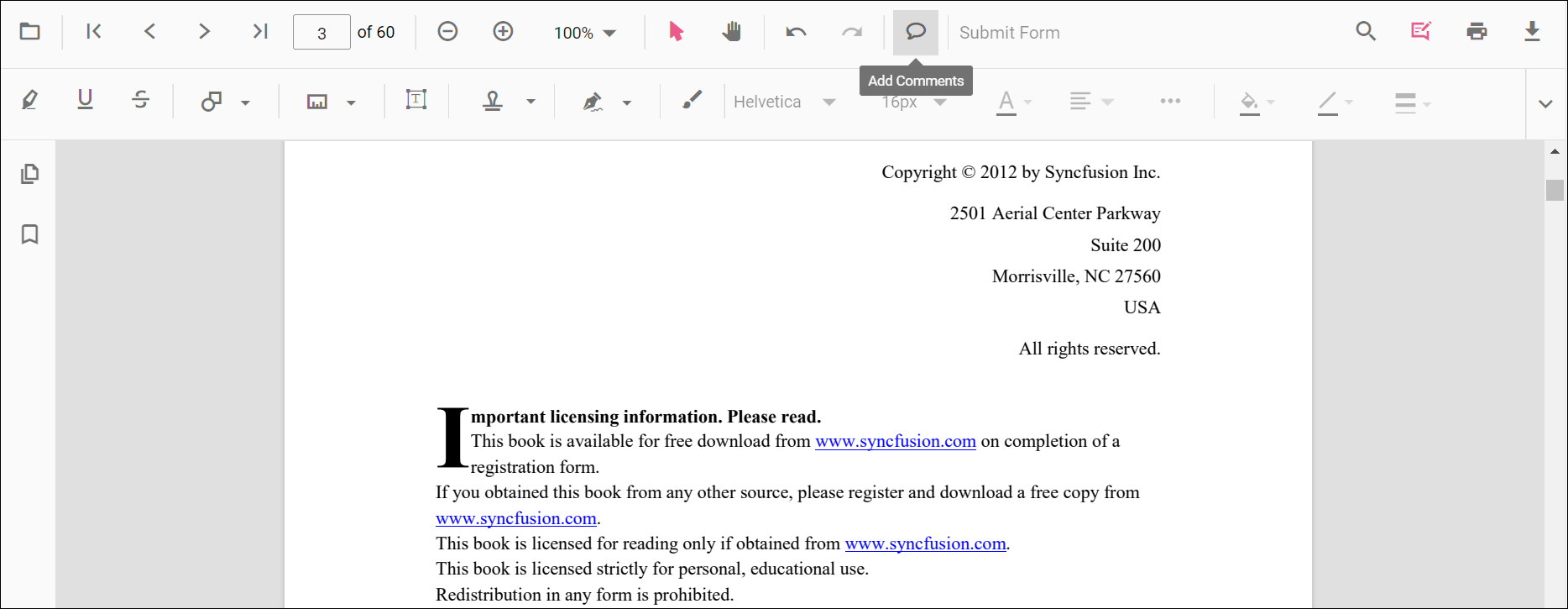Screen dimensions: 1568x609
Task: Toggle the Add Comments panel
Action: 915,32
